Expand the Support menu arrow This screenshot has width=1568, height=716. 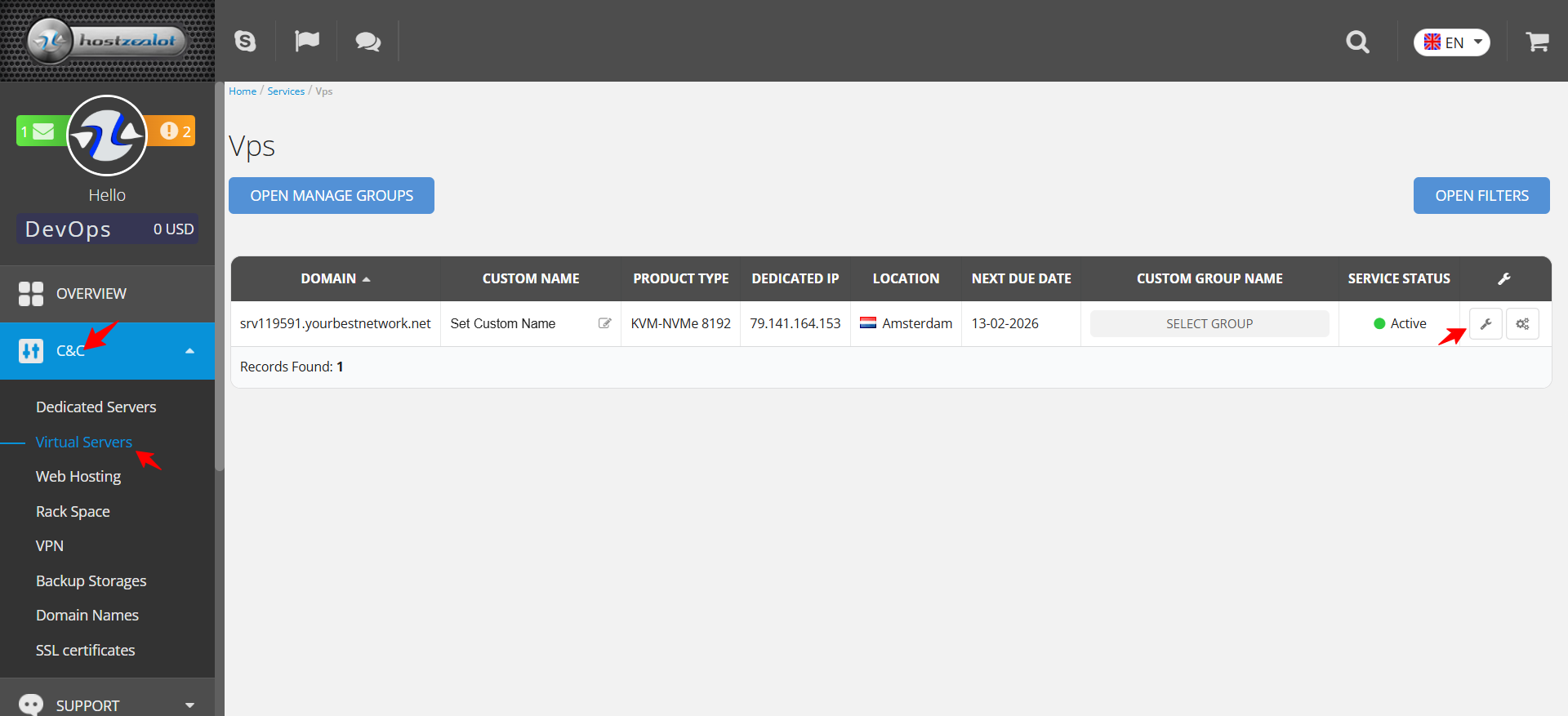pyautogui.click(x=189, y=705)
